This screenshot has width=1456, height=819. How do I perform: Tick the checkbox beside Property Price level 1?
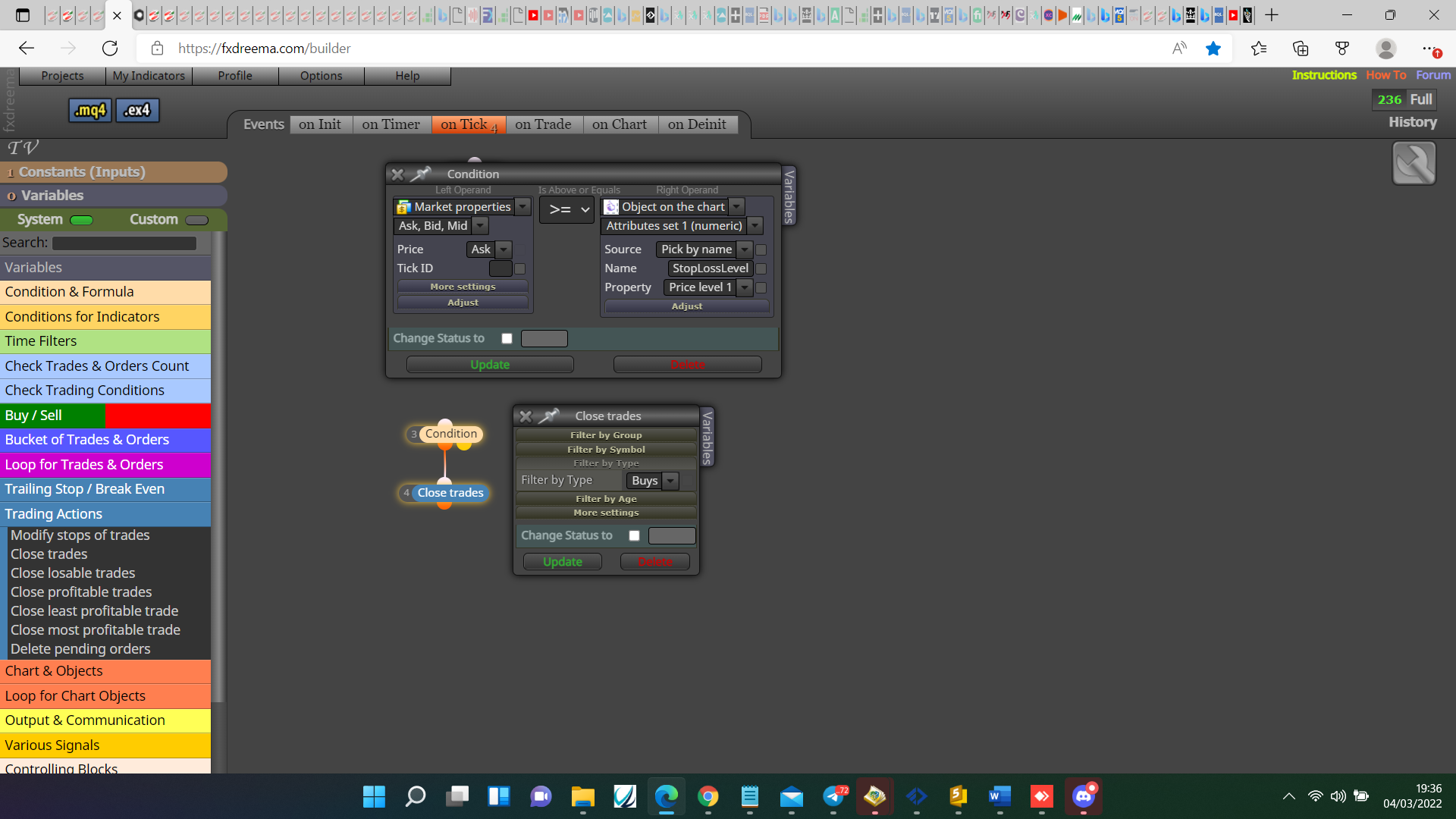point(761,287)
